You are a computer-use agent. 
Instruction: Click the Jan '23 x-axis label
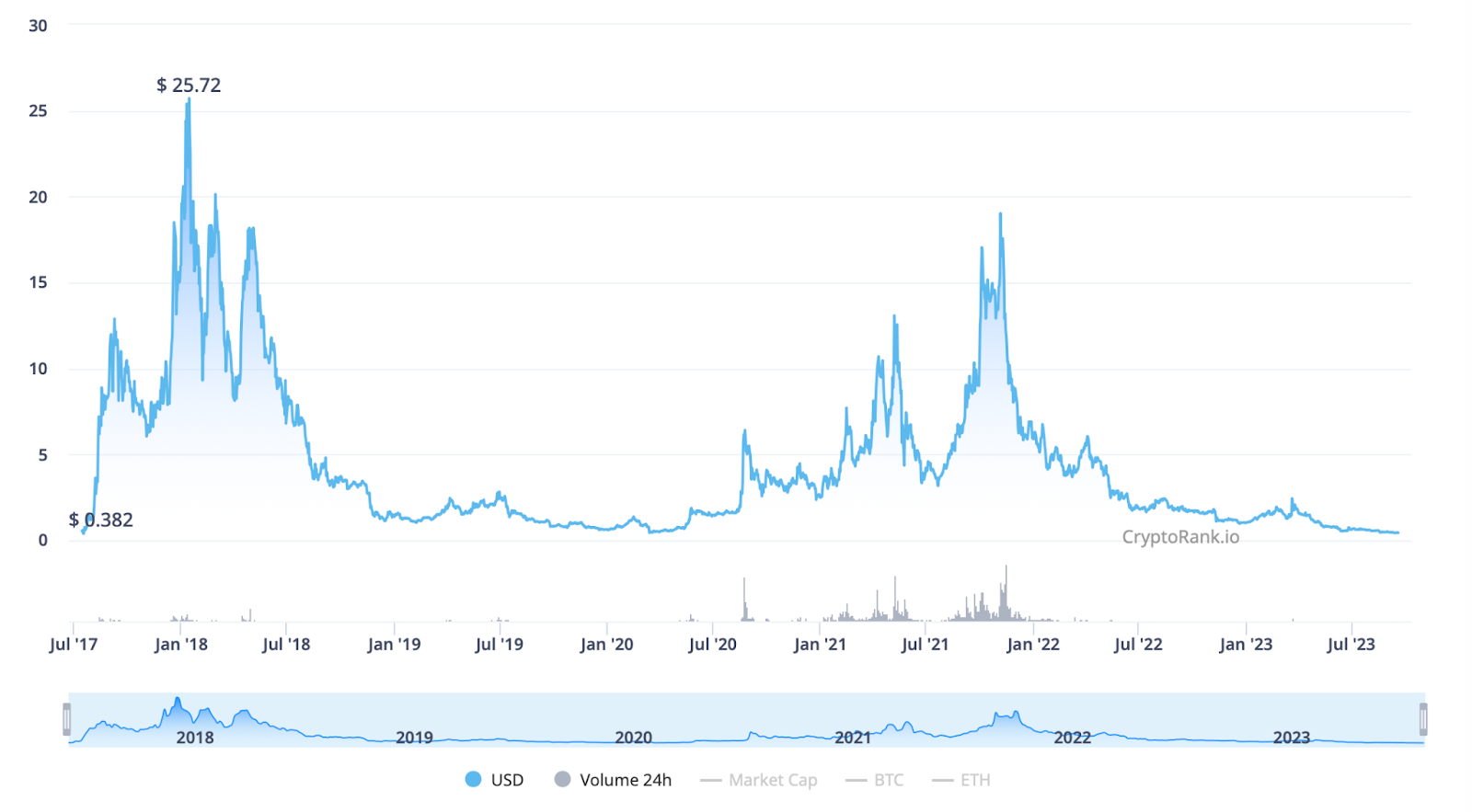coord(1246,645)
